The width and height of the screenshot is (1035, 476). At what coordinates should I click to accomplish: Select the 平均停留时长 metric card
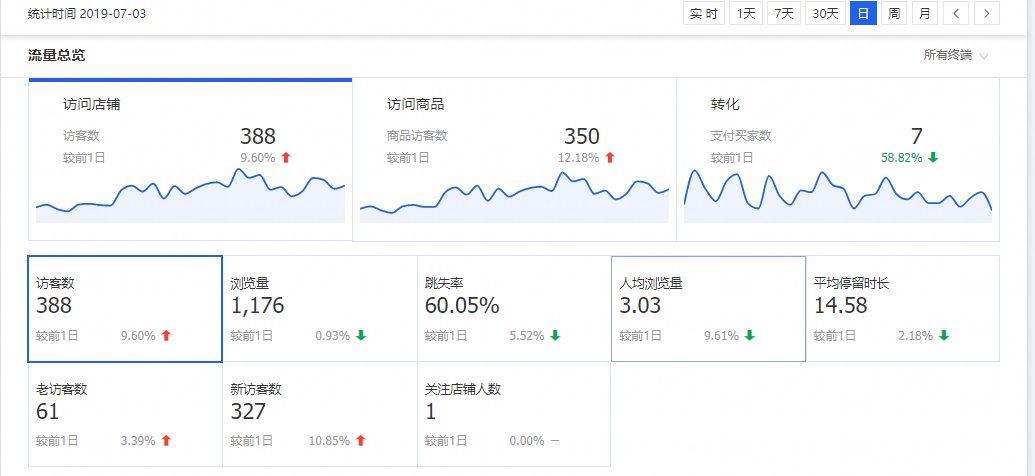click(902, 308)
